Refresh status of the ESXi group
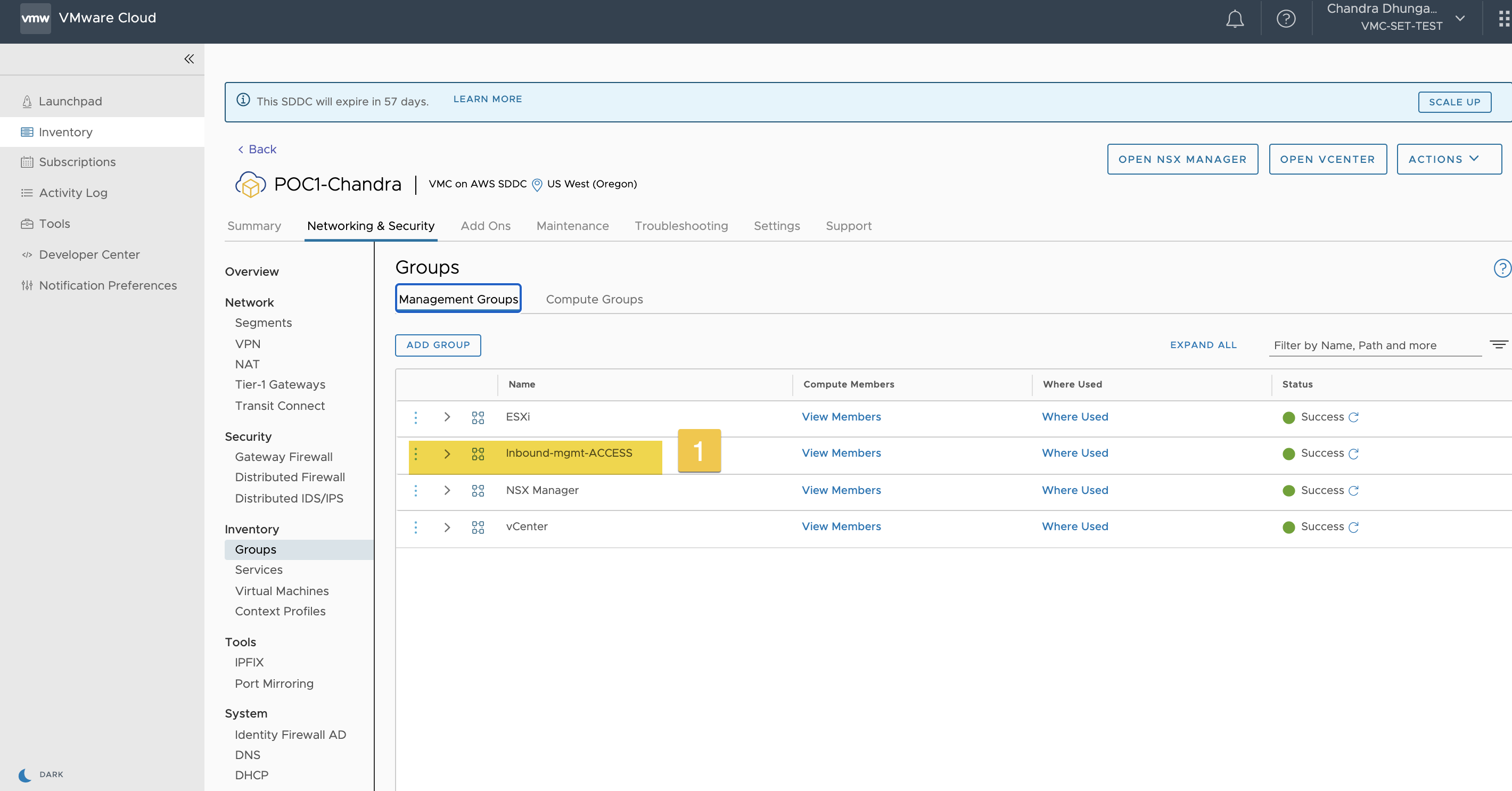The width and height of the screenshot is (1512, 791). (1353, 417)
